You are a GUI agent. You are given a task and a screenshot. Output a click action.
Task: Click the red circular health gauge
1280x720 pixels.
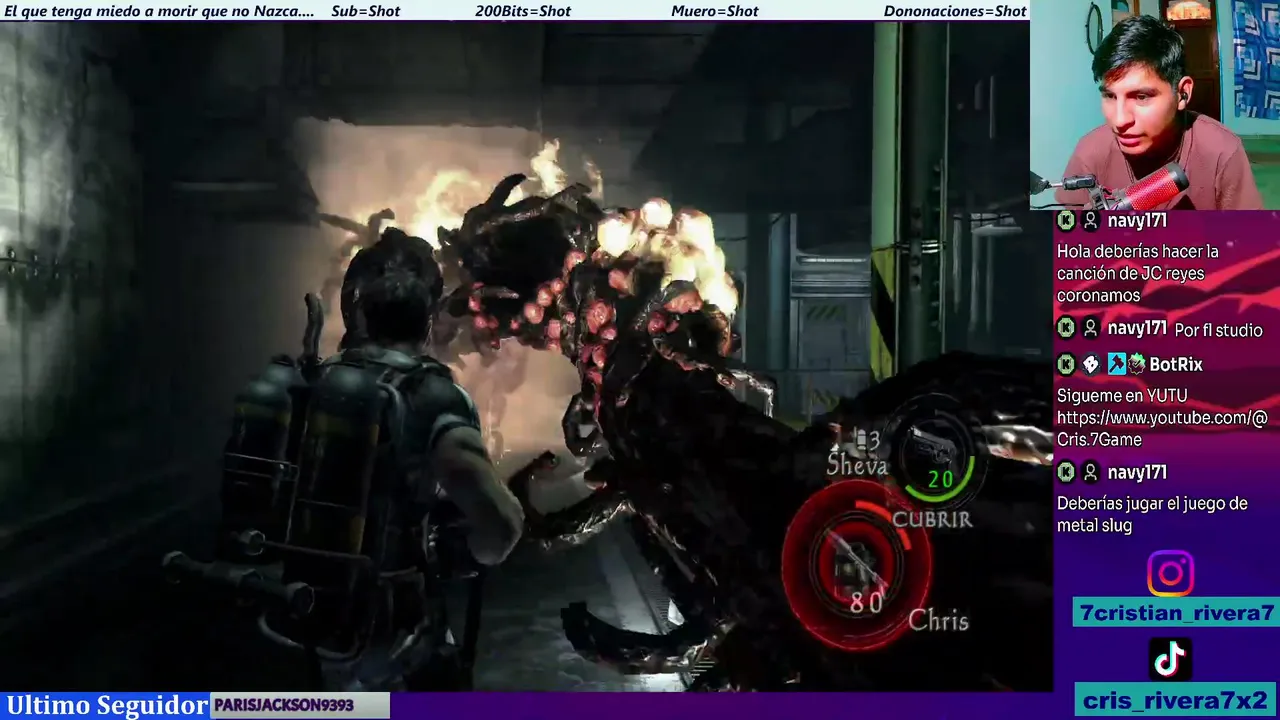pos(857,565)
